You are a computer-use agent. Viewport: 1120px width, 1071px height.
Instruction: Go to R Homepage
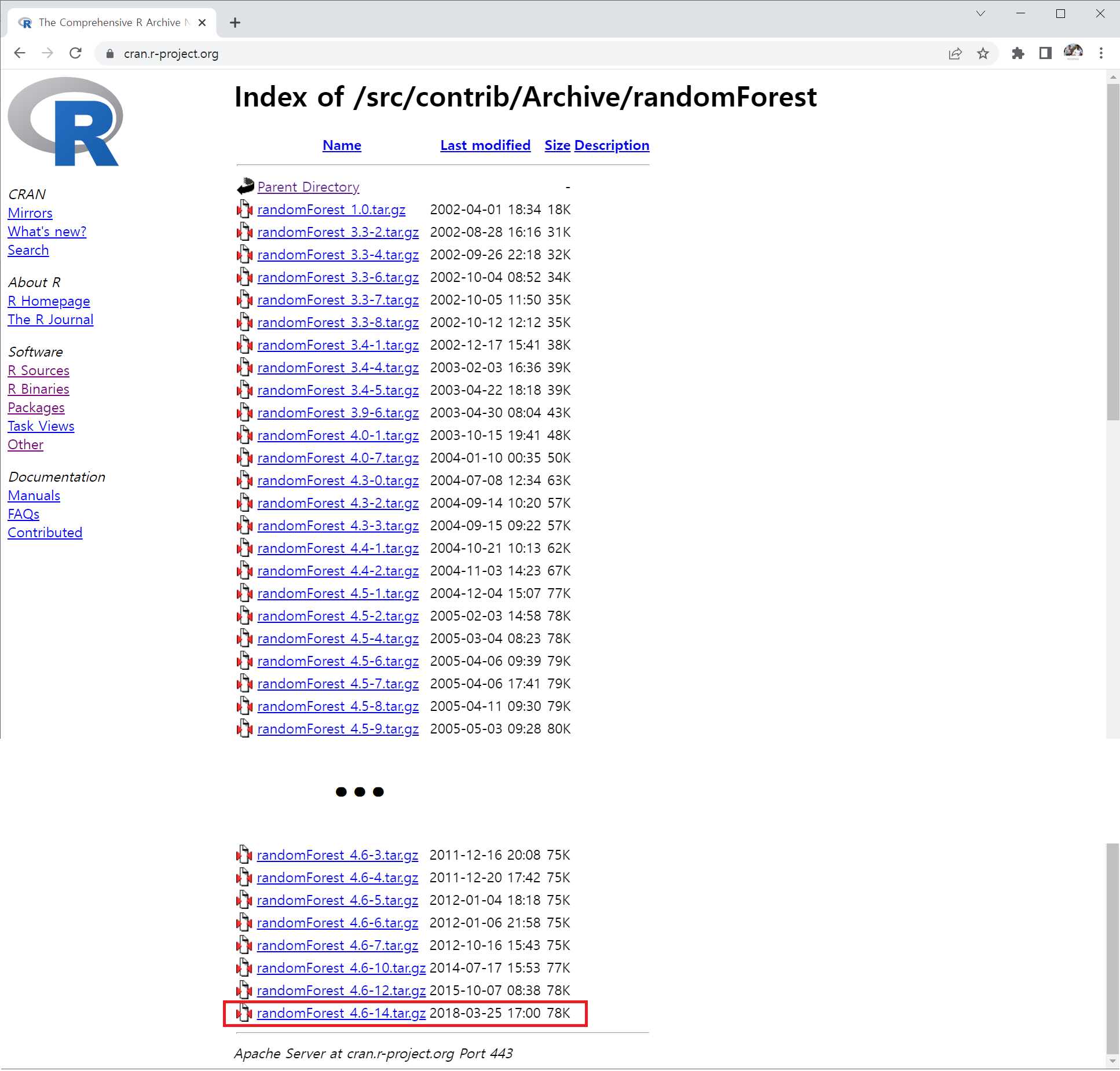(x=49, y=300)
